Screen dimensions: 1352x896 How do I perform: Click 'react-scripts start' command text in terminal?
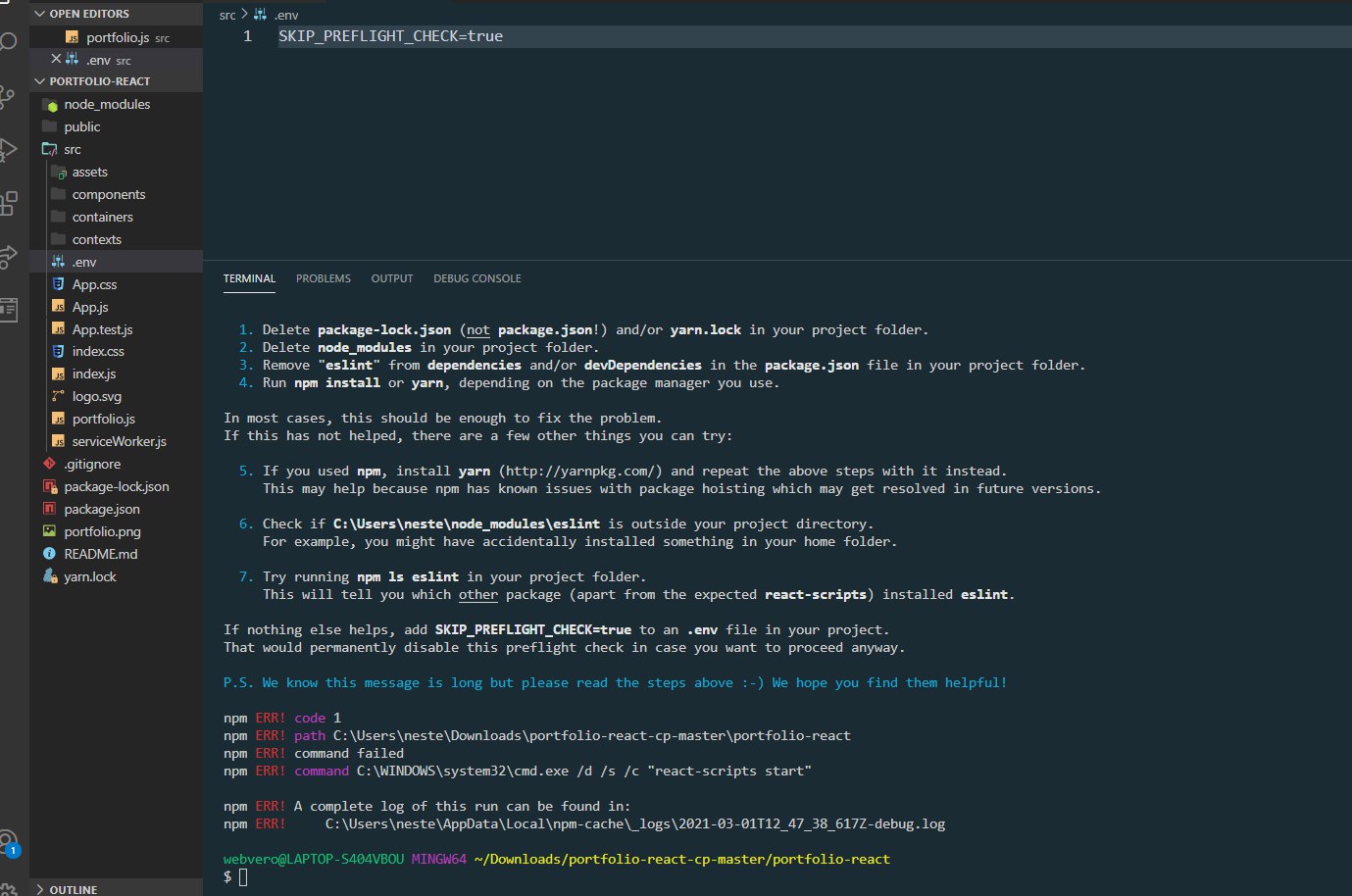point(729,771)
